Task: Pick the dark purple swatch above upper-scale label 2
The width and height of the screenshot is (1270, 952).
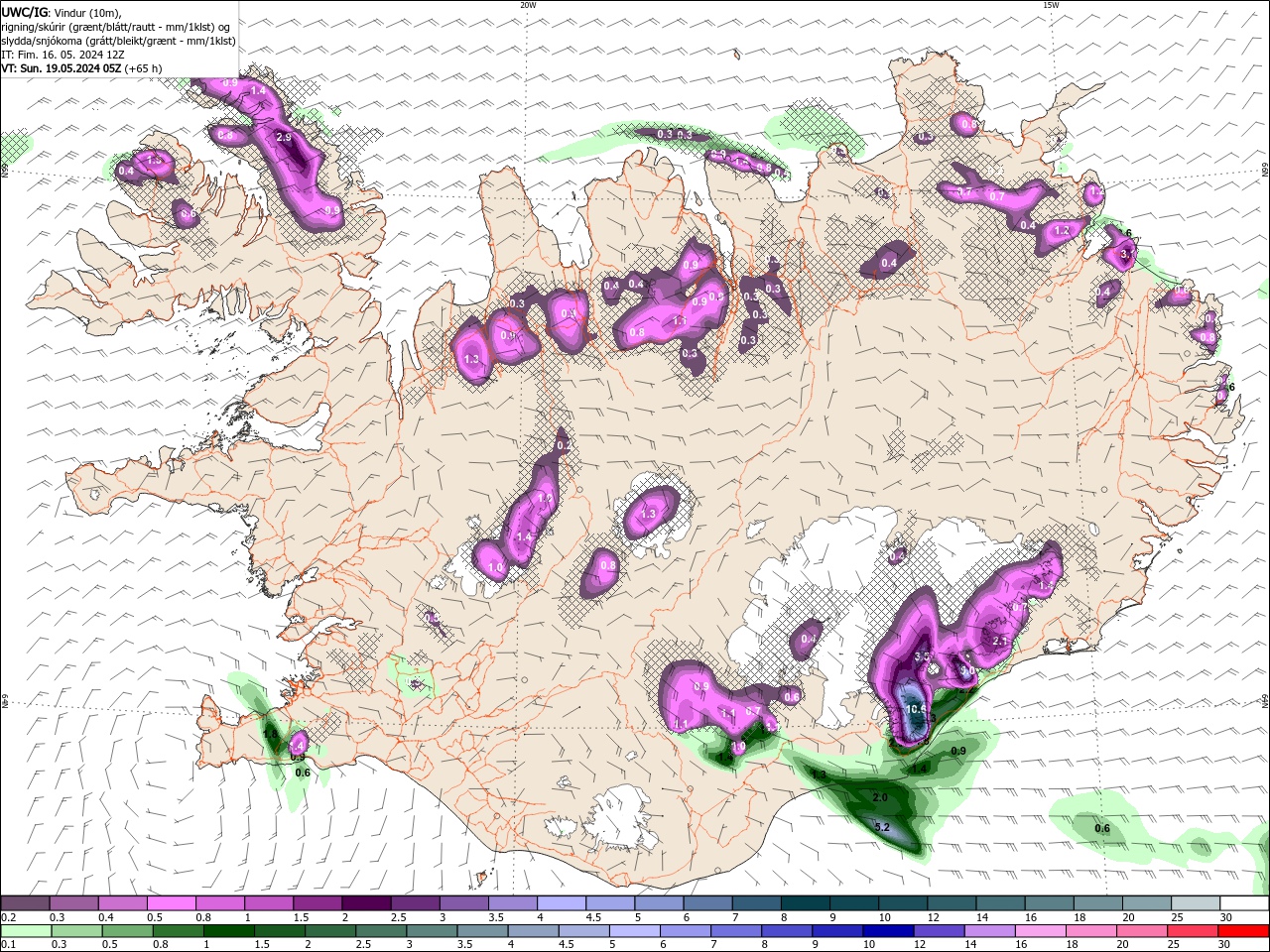Action: [x=366, y=903]
